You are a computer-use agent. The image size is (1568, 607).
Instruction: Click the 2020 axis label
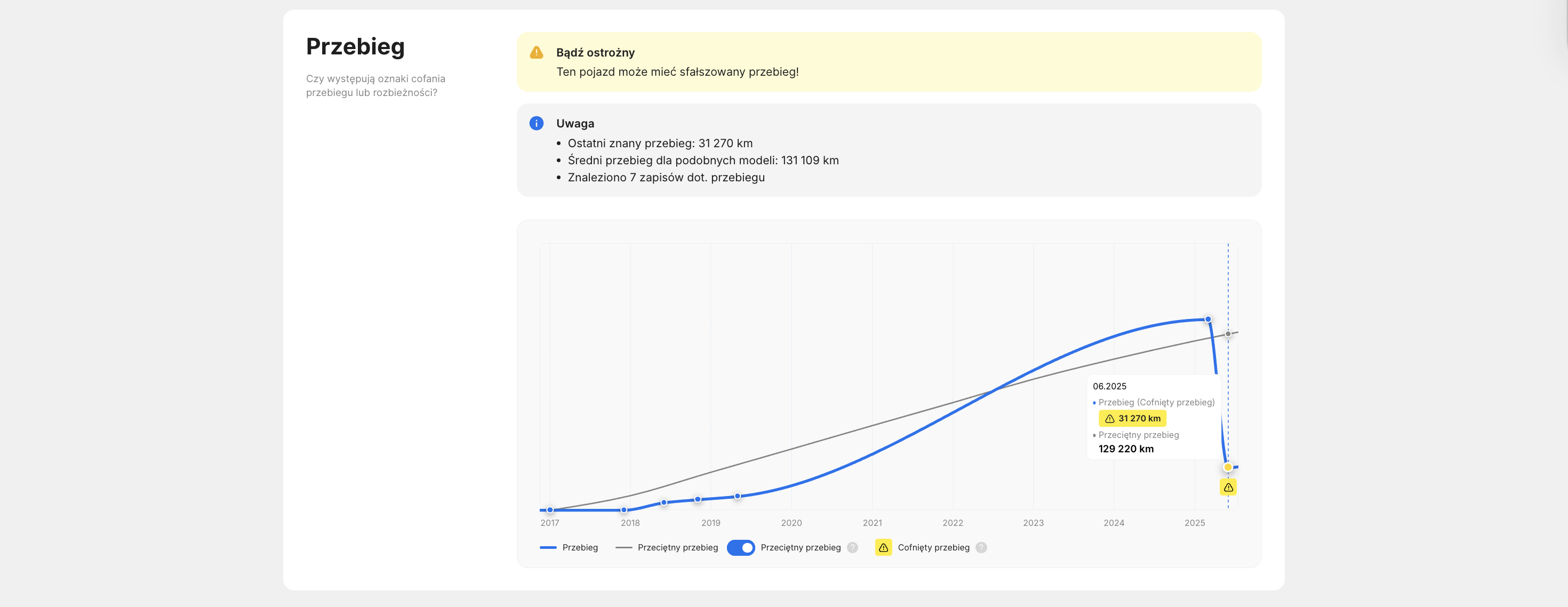pyautogui.click(x=791, y=523)
